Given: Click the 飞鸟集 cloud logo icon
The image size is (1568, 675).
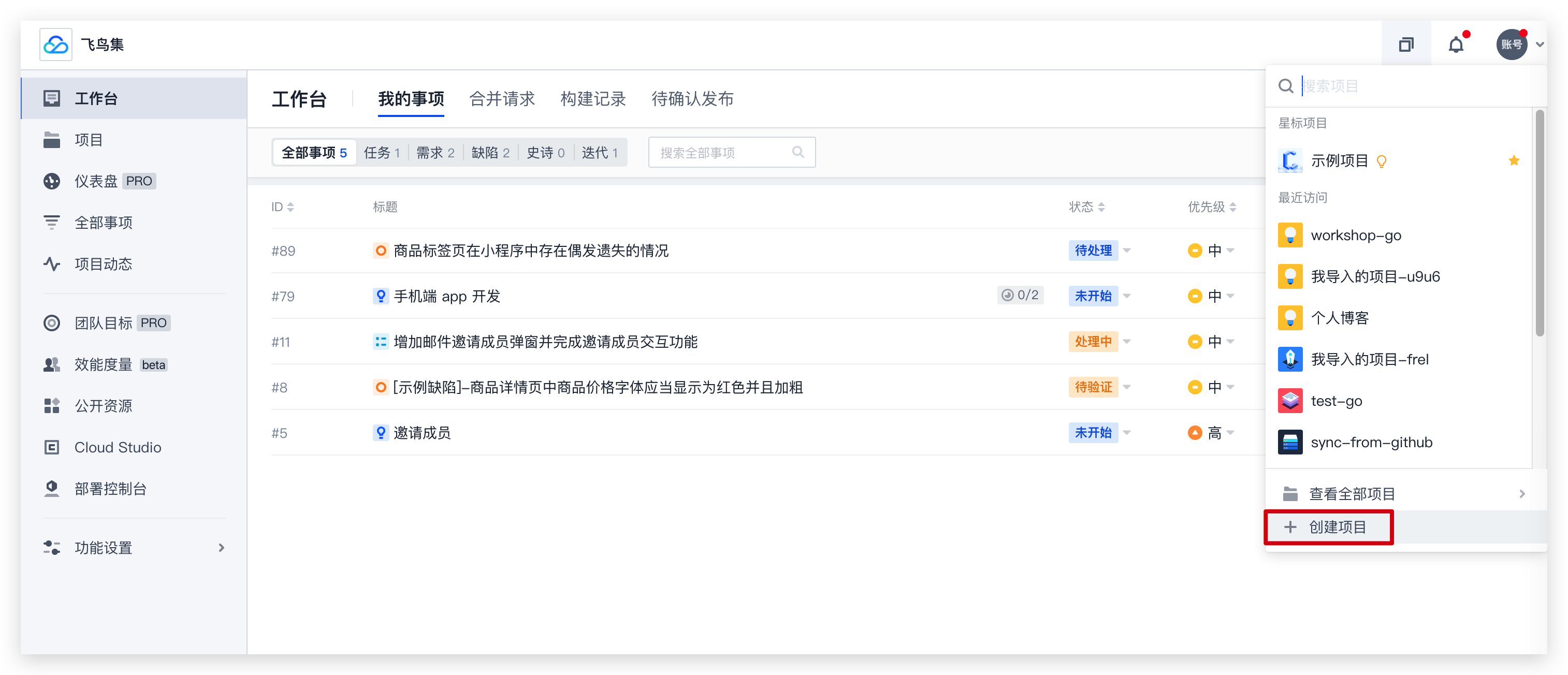Looking at the screenshot, I should coord(55,45).
